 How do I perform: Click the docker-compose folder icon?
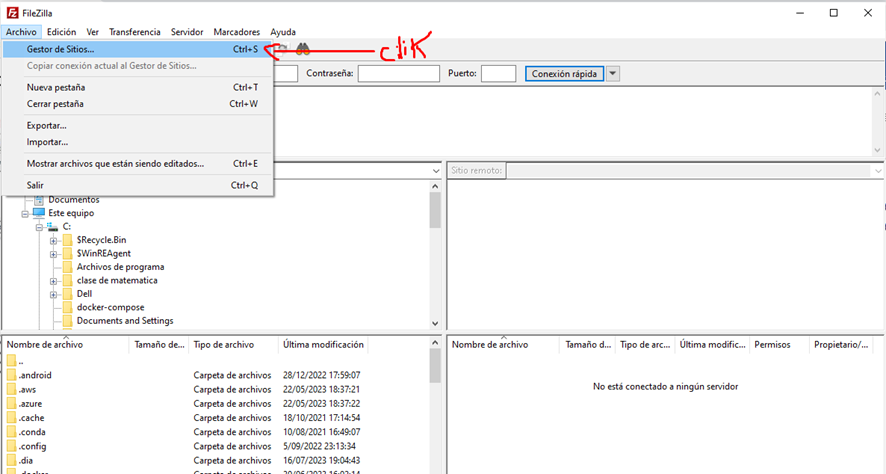67,308
